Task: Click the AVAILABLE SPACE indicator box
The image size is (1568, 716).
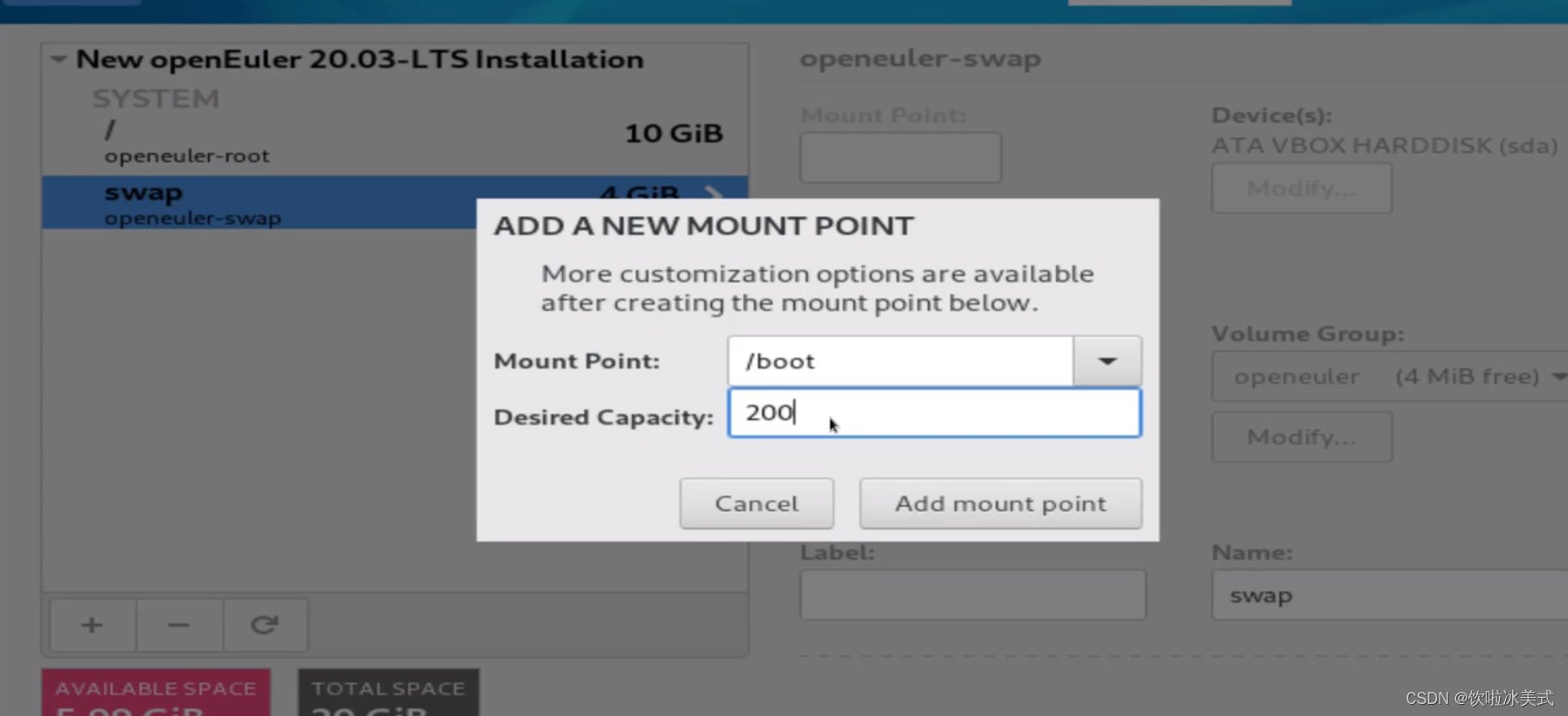Action: pyautogui.click(x=156, y=693)
